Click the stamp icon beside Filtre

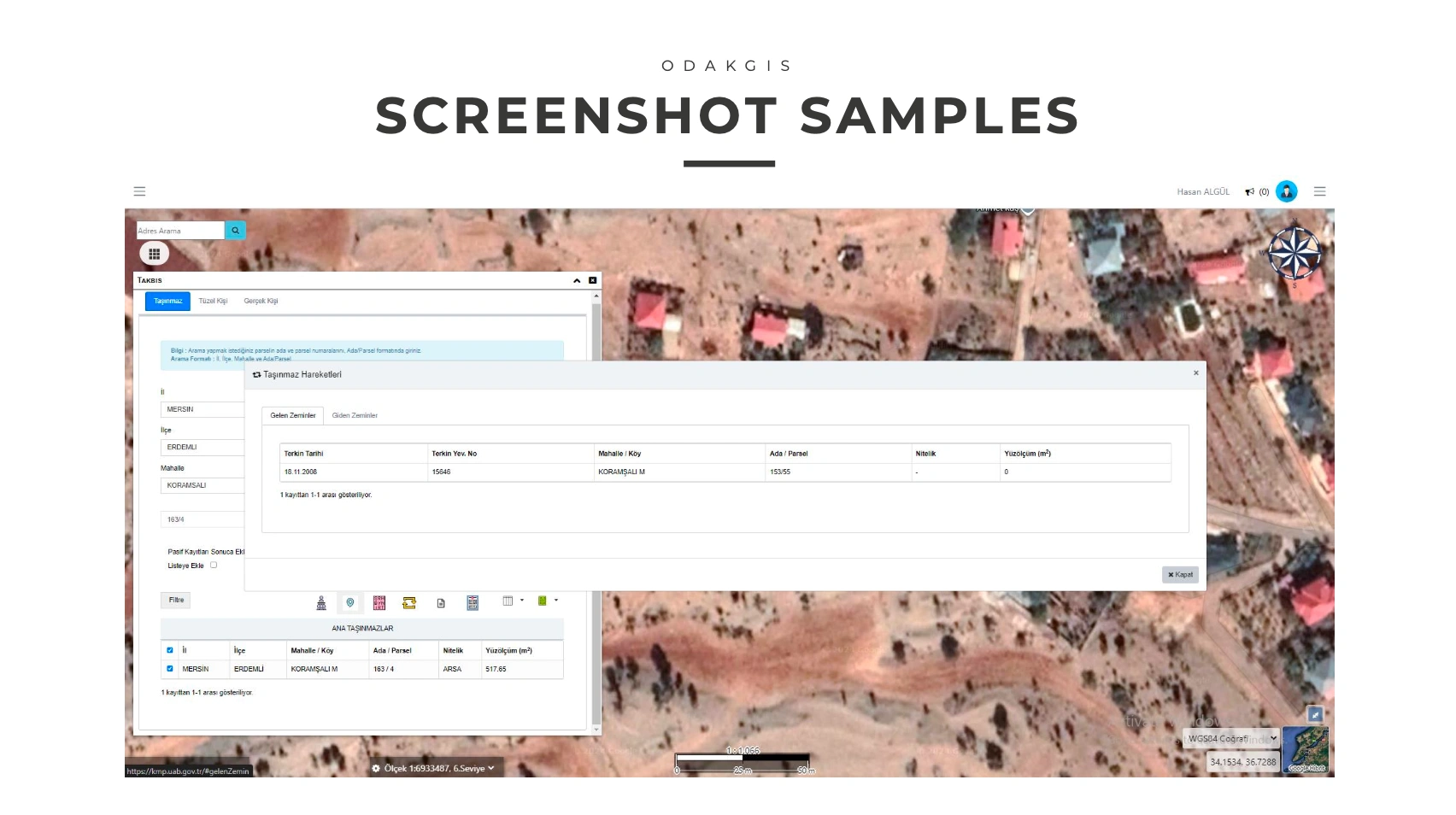point(321,603)
